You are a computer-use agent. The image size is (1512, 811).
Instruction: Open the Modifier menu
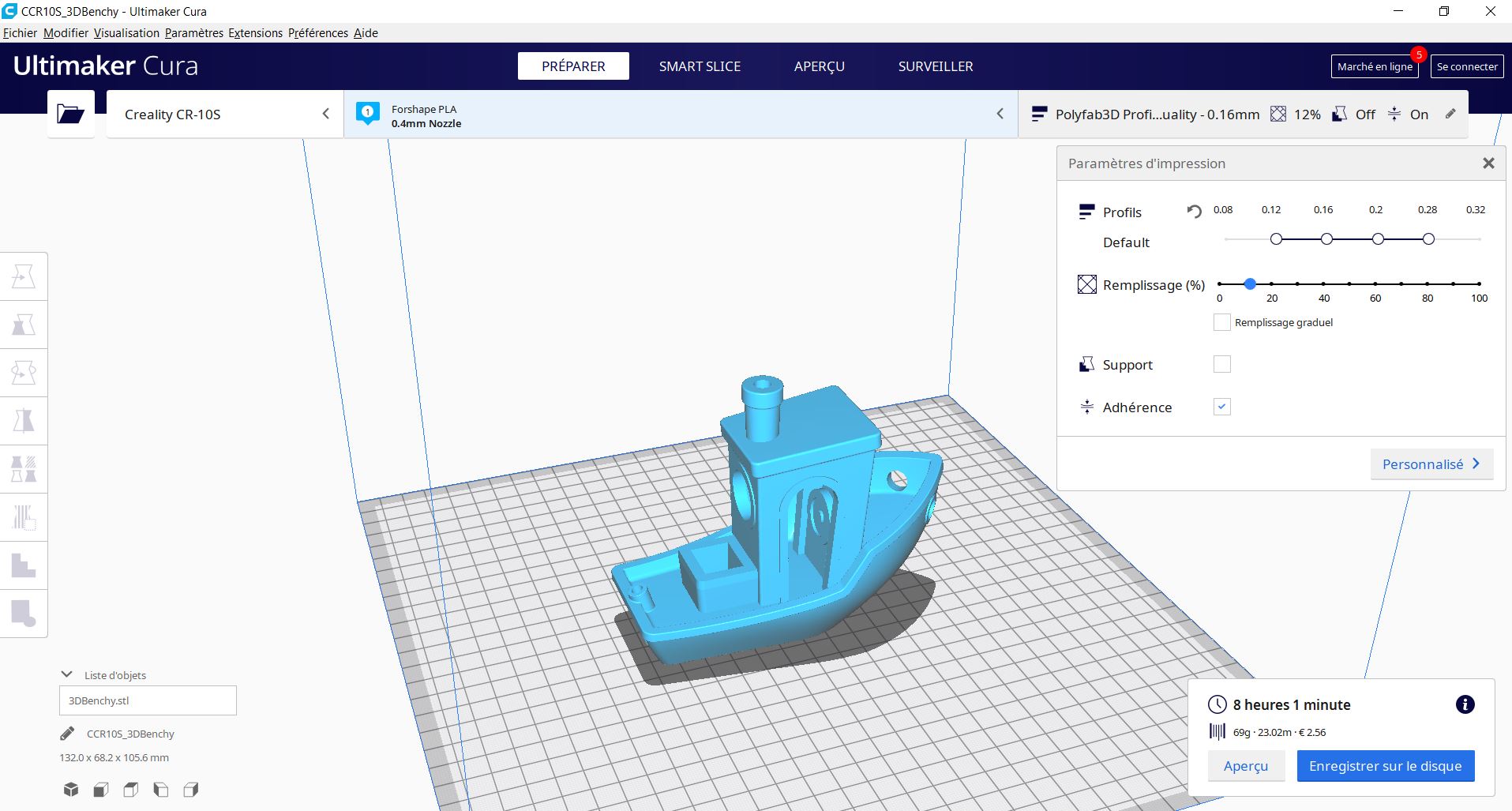(66, 32)
